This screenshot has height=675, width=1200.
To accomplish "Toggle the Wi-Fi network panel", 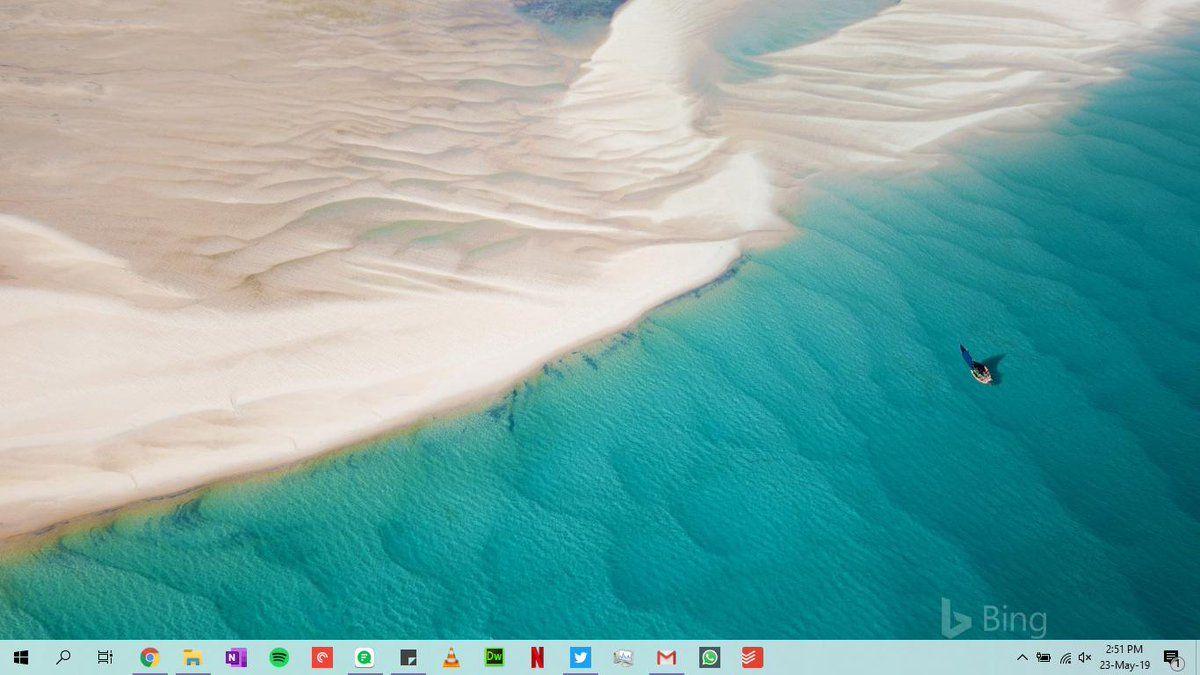I will pyautogui.click(x=1062, y=658).
